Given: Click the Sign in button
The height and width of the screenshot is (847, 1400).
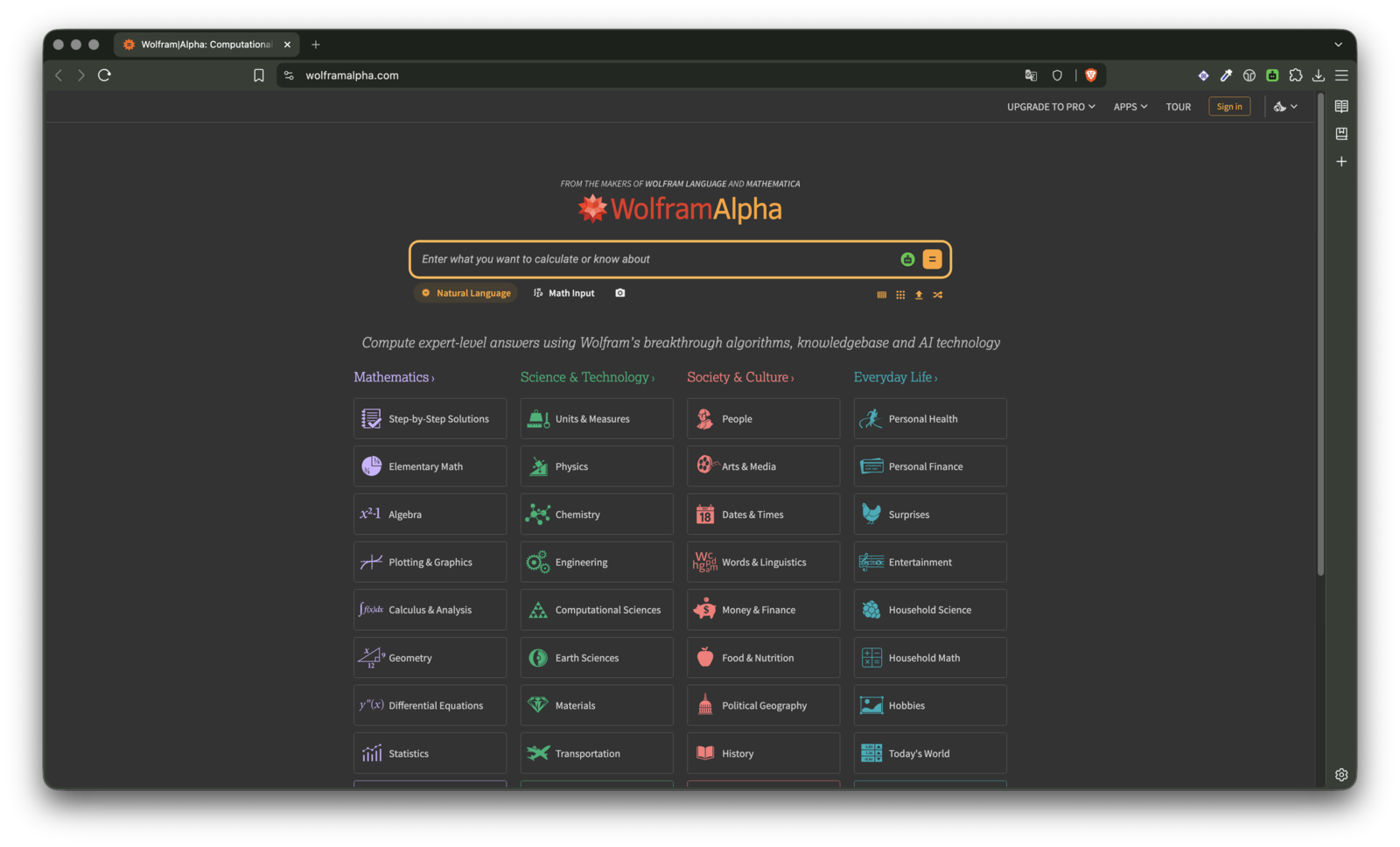Looking at the screenshot, I should pyautogui.click(x=1229, y=107).
